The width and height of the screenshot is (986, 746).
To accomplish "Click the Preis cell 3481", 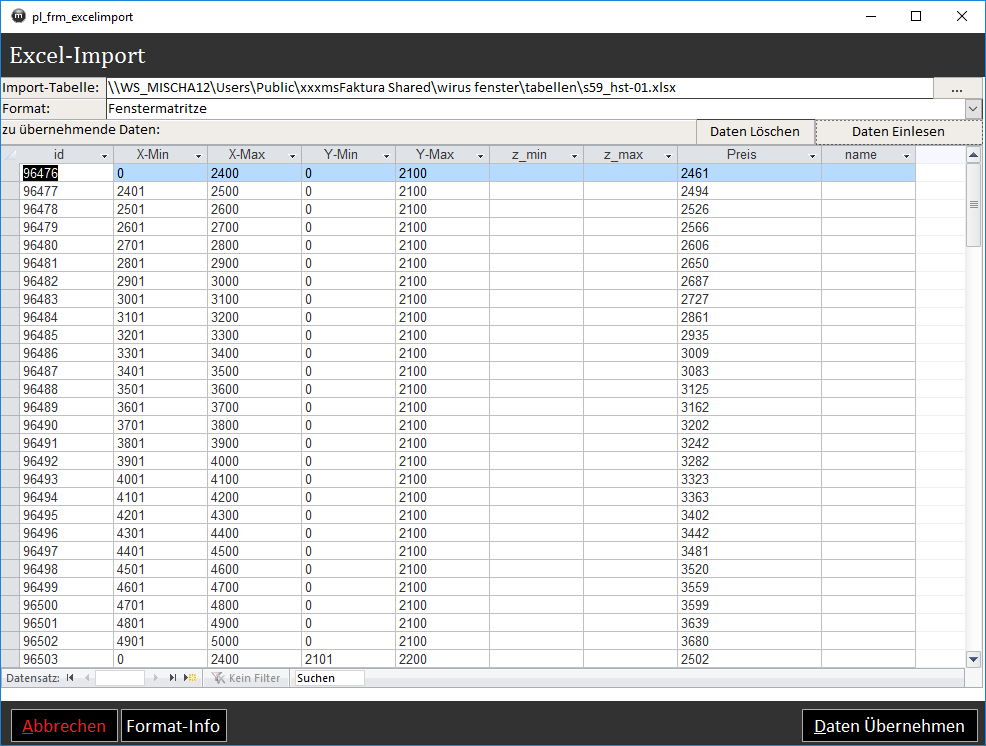I will tap(750, 552).
